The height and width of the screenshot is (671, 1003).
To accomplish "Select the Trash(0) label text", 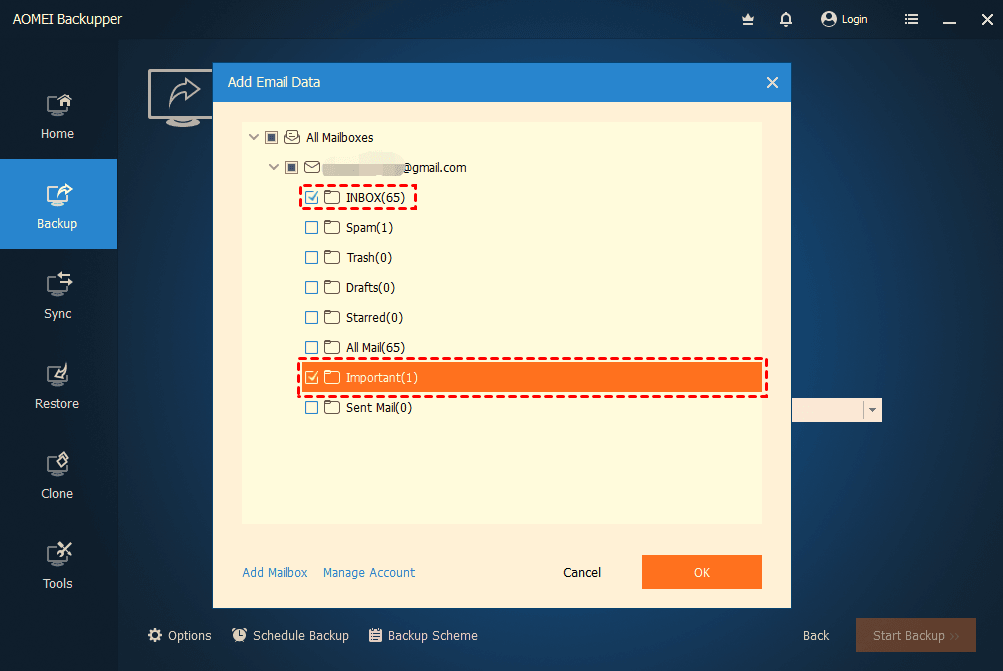I will click(369, 258).
